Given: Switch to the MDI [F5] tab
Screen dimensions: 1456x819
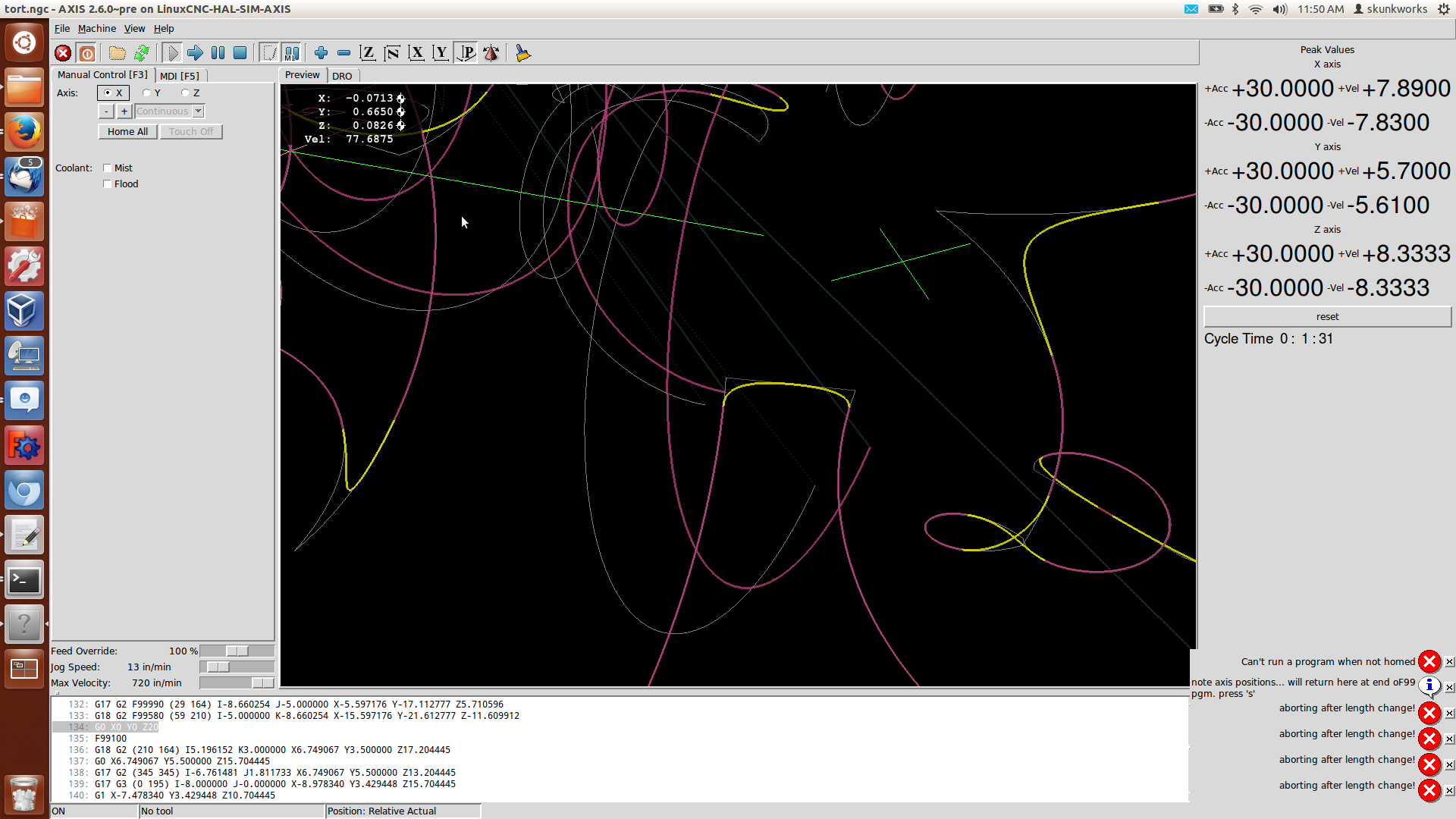Looking at the screenshot, I should [180, 76].
